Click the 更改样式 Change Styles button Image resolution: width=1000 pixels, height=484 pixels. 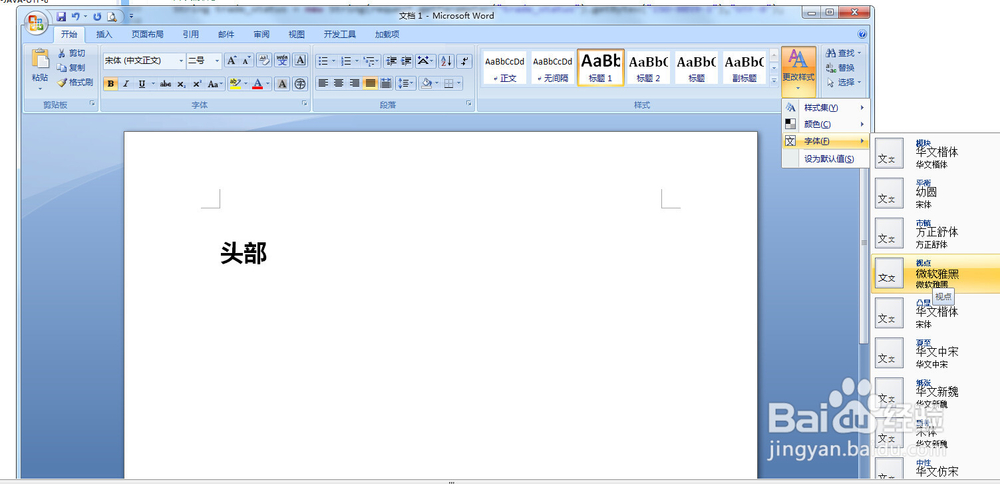click(798, 70)
